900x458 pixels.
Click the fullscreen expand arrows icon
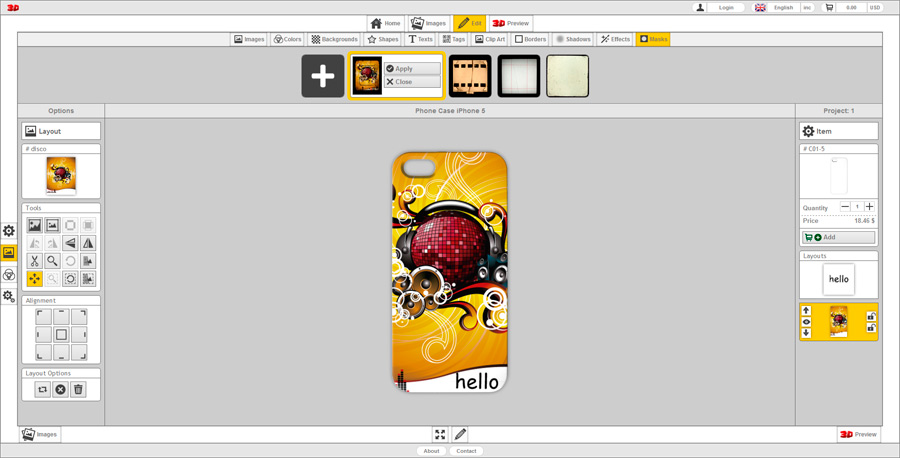click(x=440, y=434)
